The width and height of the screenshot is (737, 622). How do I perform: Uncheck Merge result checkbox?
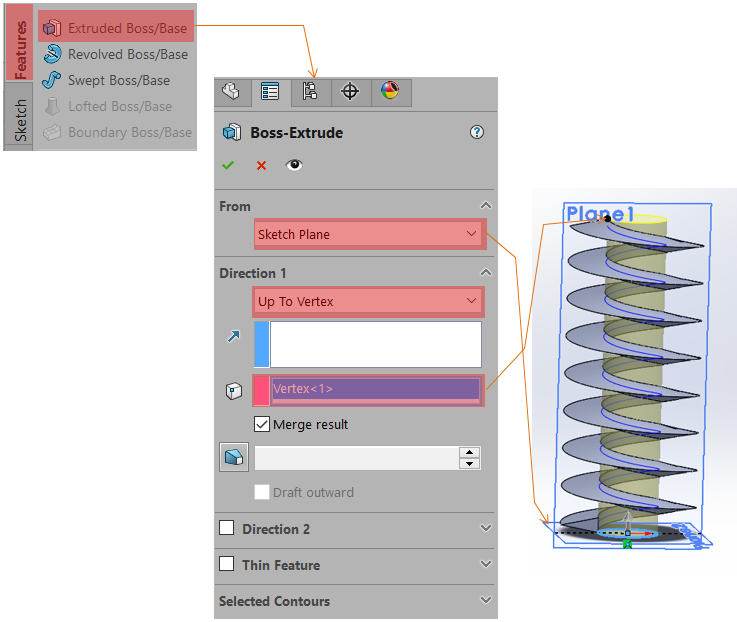pyautogui.click(x=262, y=424)
